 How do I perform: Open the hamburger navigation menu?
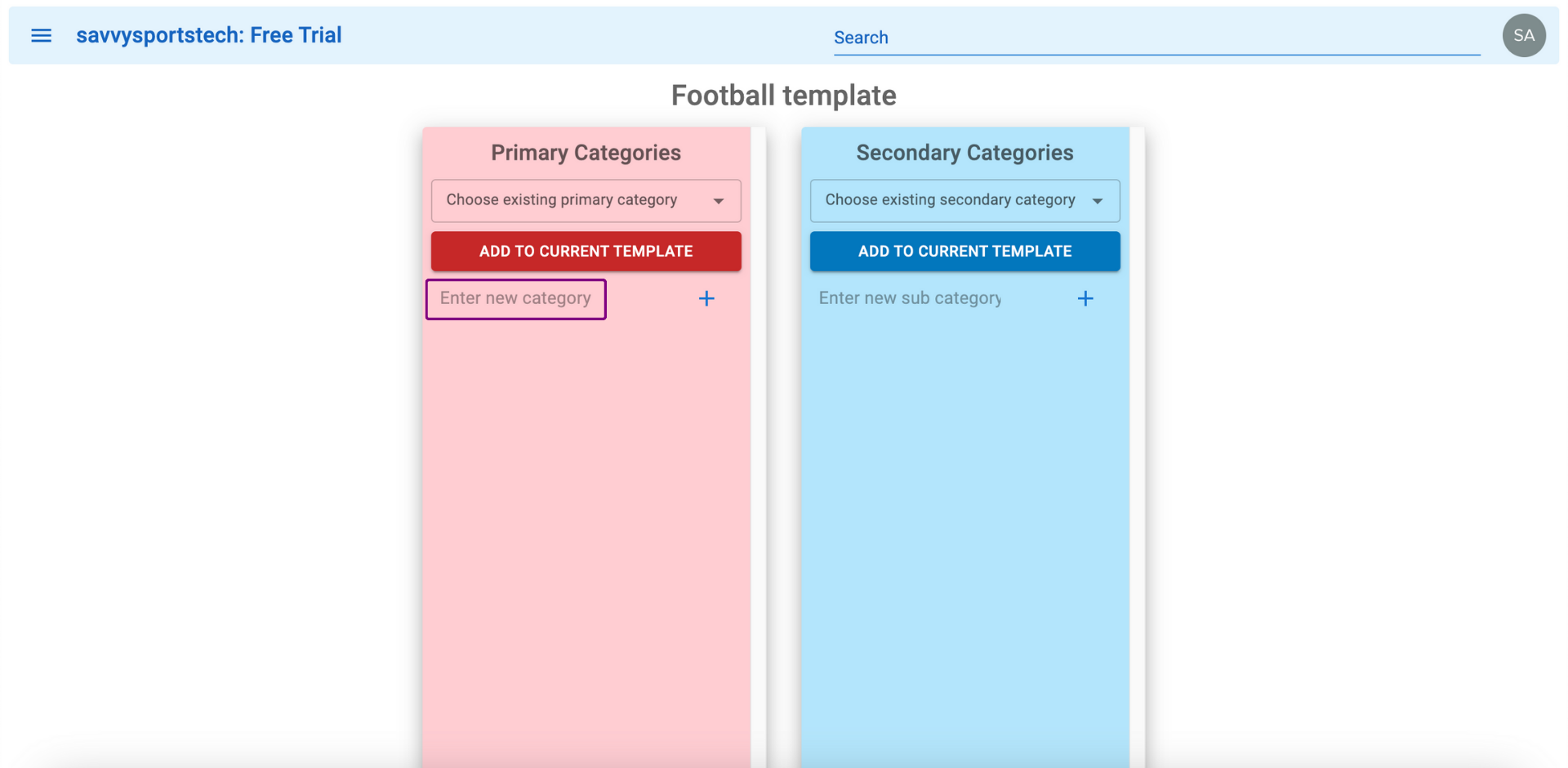pos(41,35)
